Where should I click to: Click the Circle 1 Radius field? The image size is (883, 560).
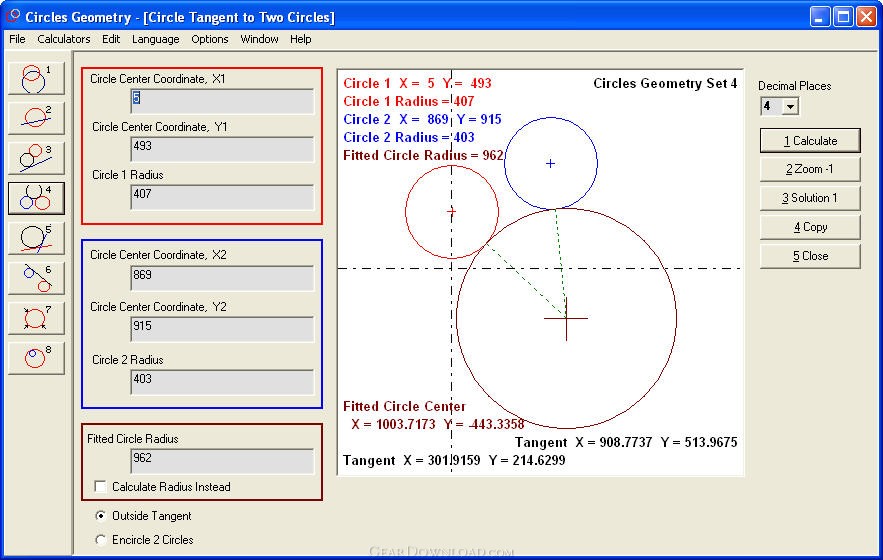click(x=222, y=197)
